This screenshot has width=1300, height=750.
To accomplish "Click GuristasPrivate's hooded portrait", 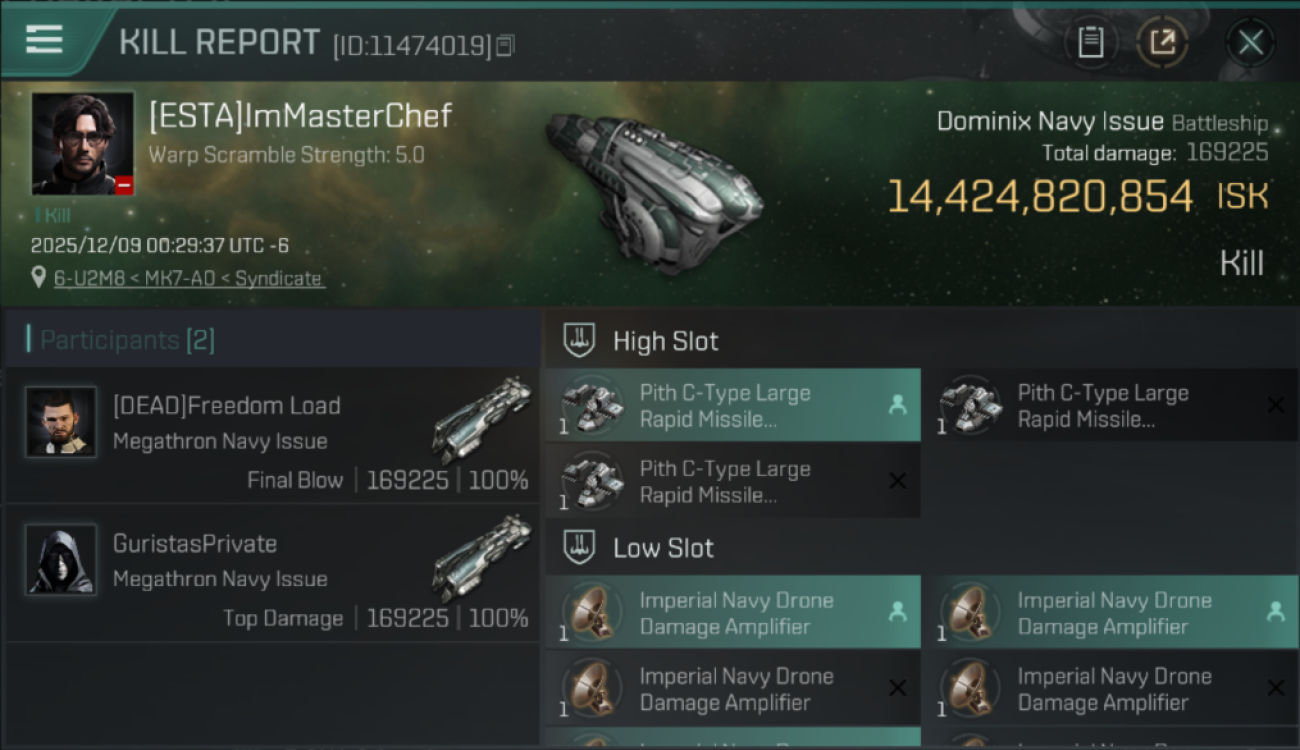I will [61, 560].
